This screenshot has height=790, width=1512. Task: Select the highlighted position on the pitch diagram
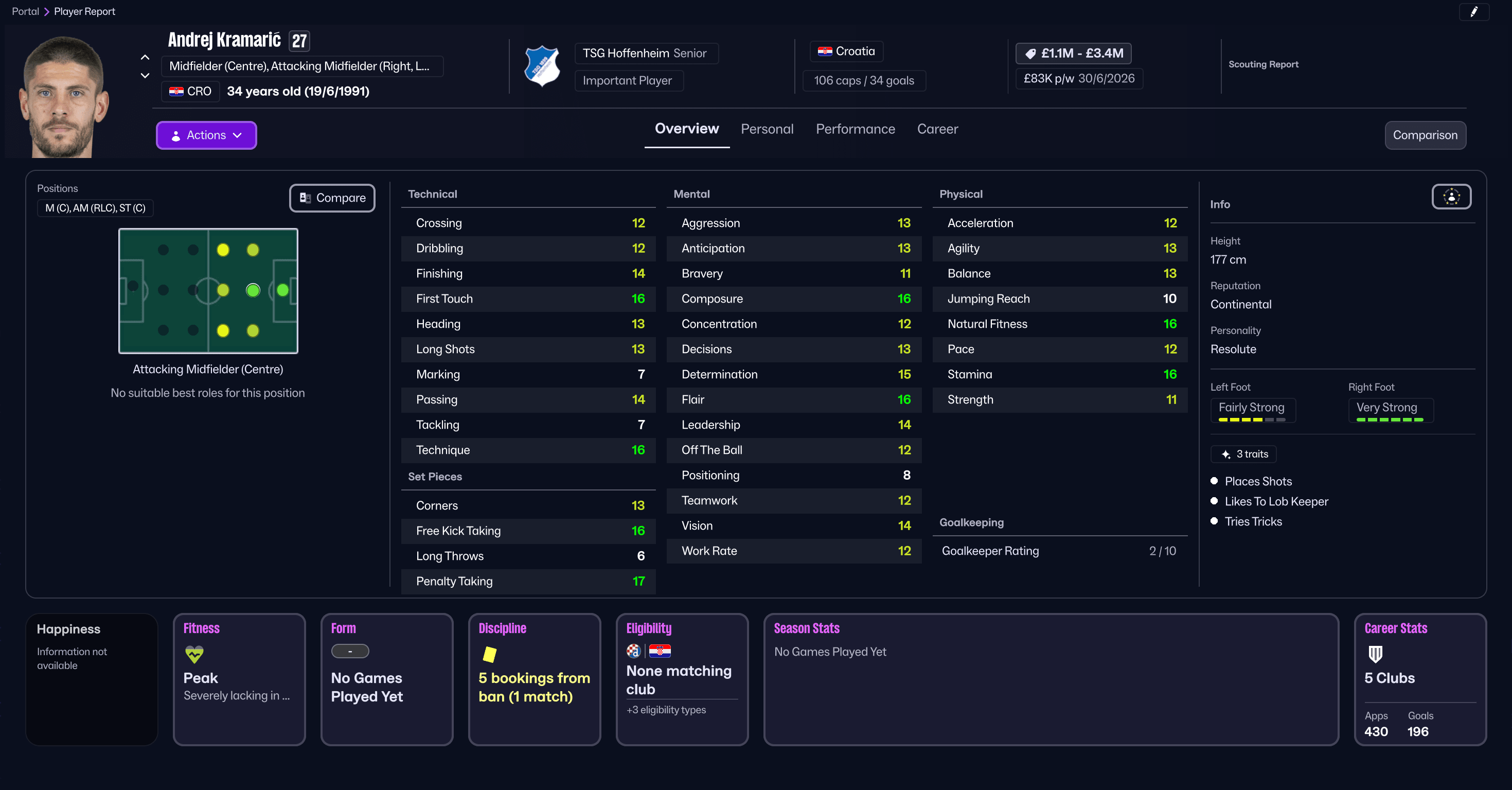point(253,290)
